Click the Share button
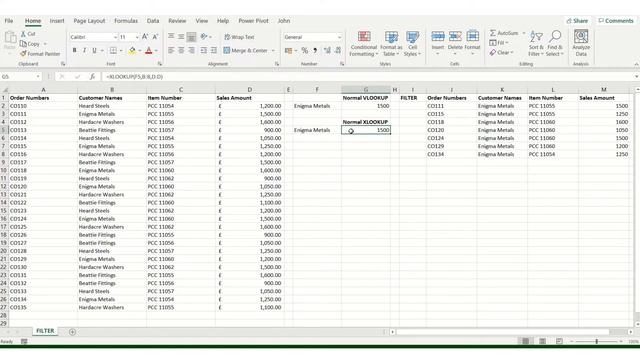 [577, 21]
